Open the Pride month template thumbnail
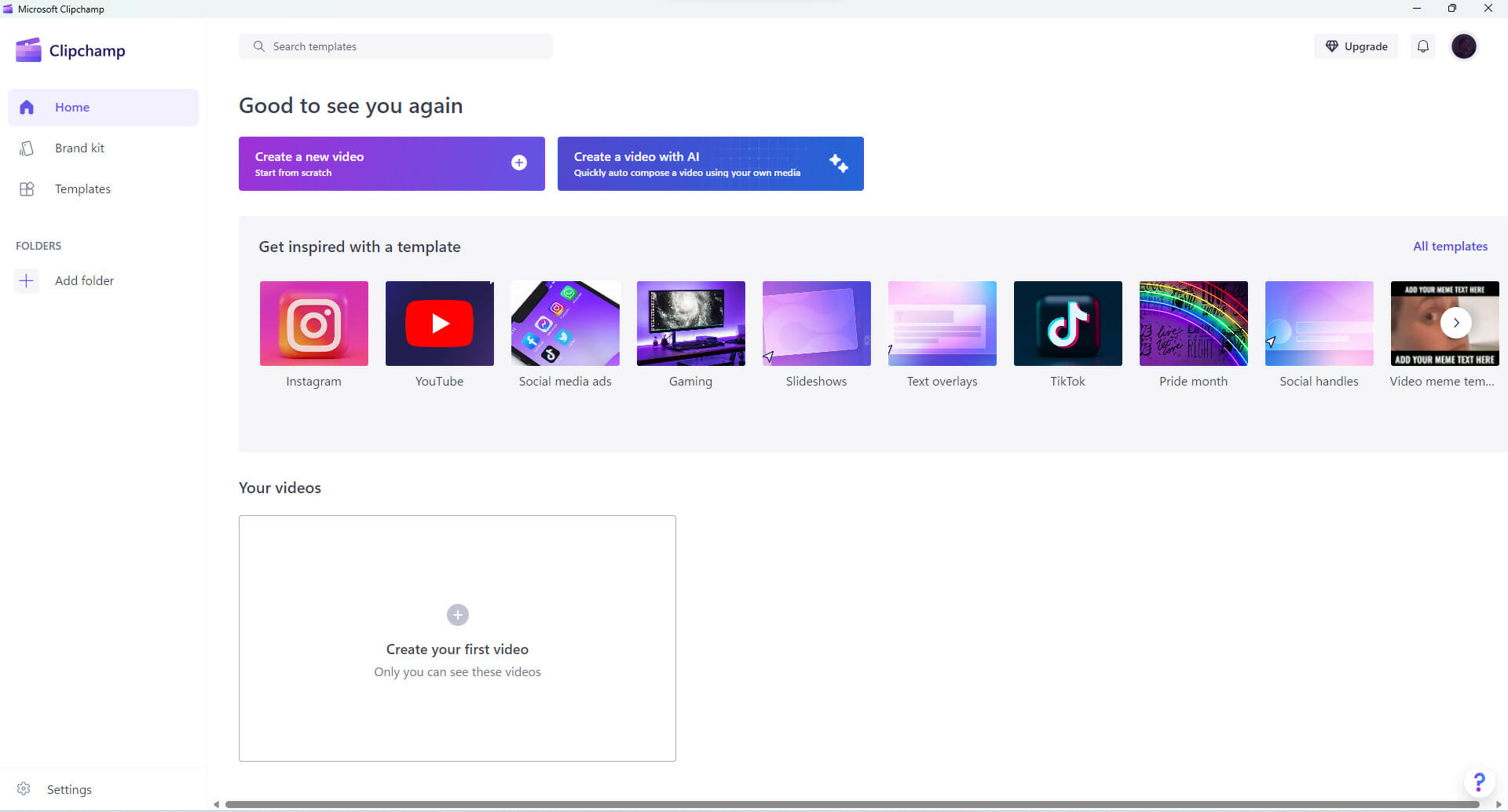The height and width of the screenshot is (812, 1508). click(x=1194, y=324)
